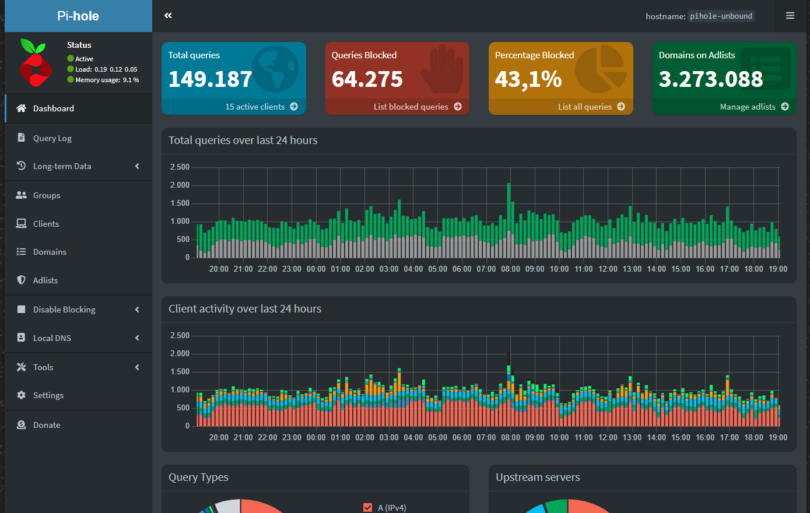Click the Groups people icon
810x513 pixels.
(21, 195)
